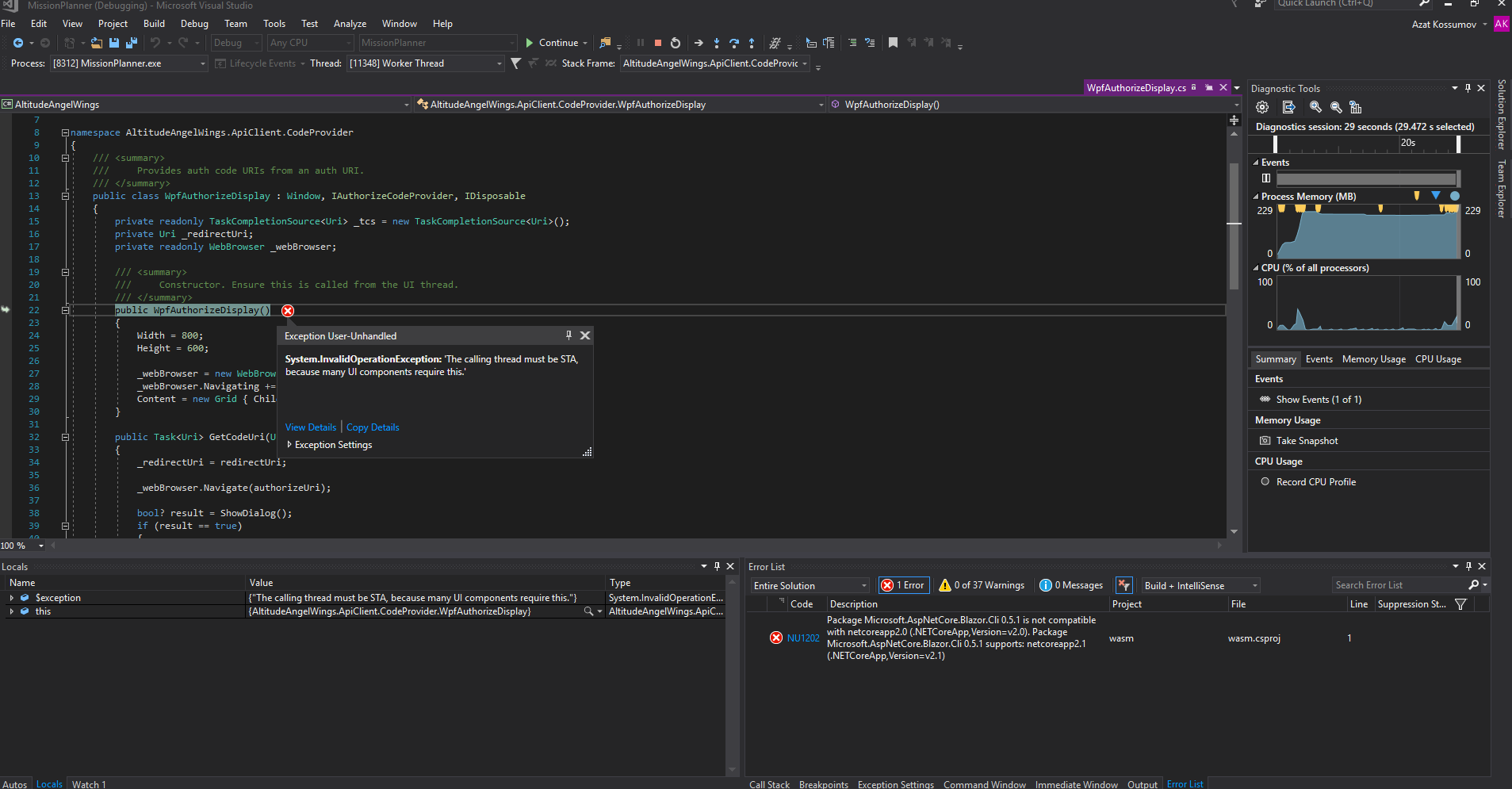Open Diagnostic Tools settings gear
The width and height of the screenshot is (1512, 789).
click(x=1262, y=107)
